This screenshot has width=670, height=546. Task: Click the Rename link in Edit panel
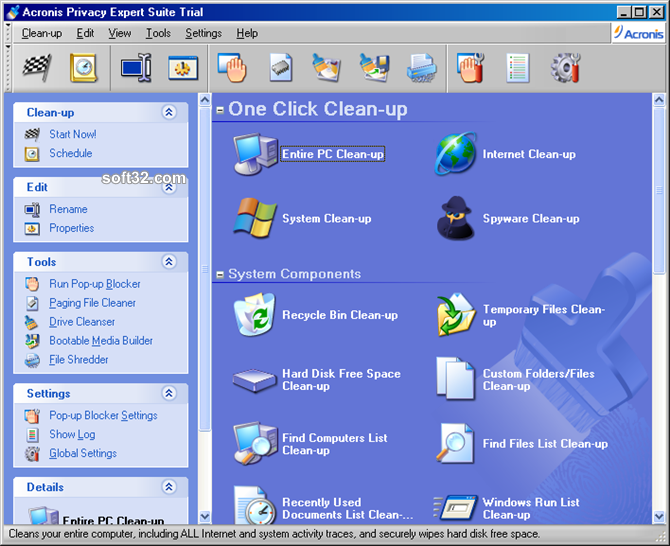point(68,209)
